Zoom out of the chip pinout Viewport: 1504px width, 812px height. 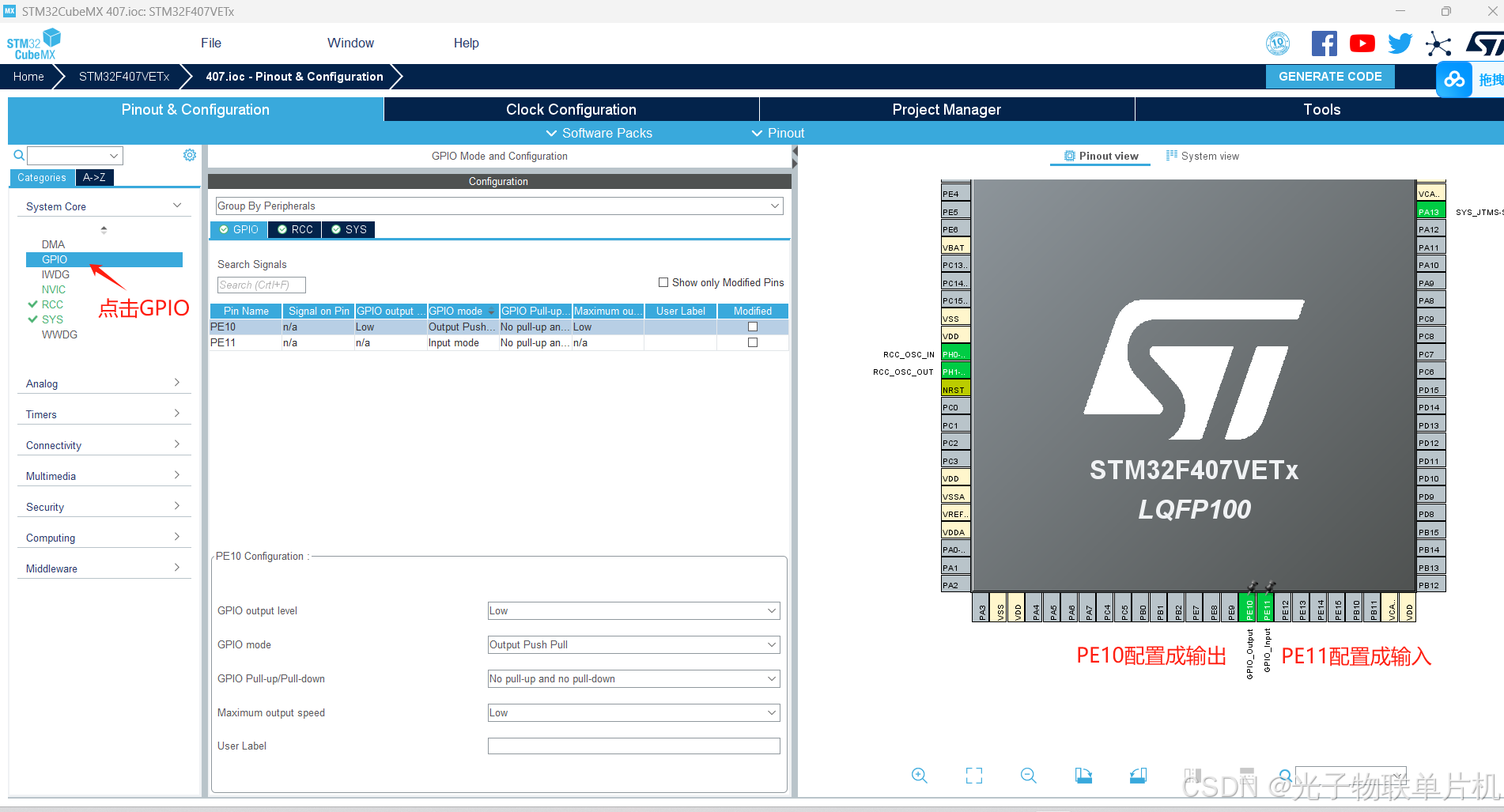click(x=1029, y=776)
